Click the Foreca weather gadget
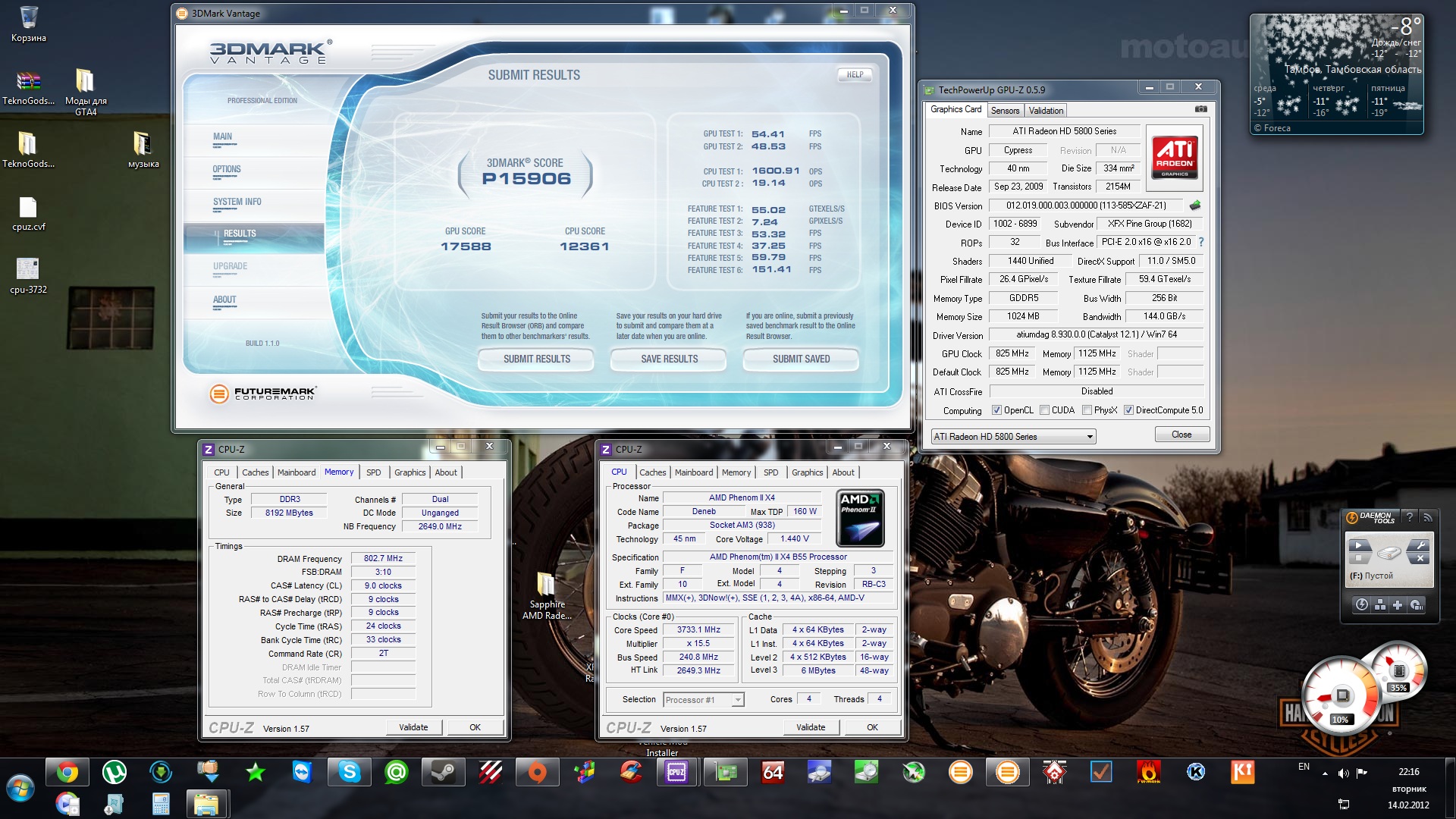 1337,74
